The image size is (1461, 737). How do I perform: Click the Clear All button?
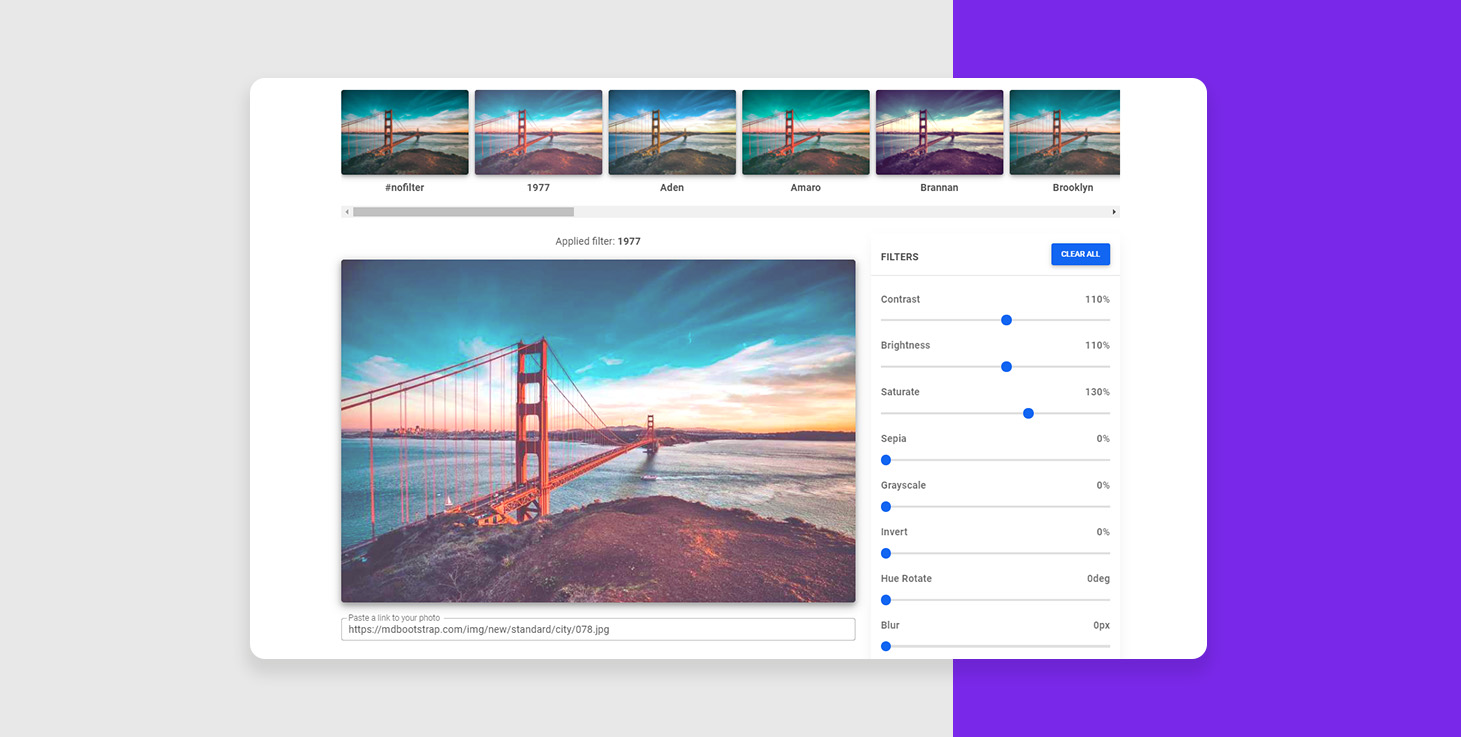(1080, 254)
